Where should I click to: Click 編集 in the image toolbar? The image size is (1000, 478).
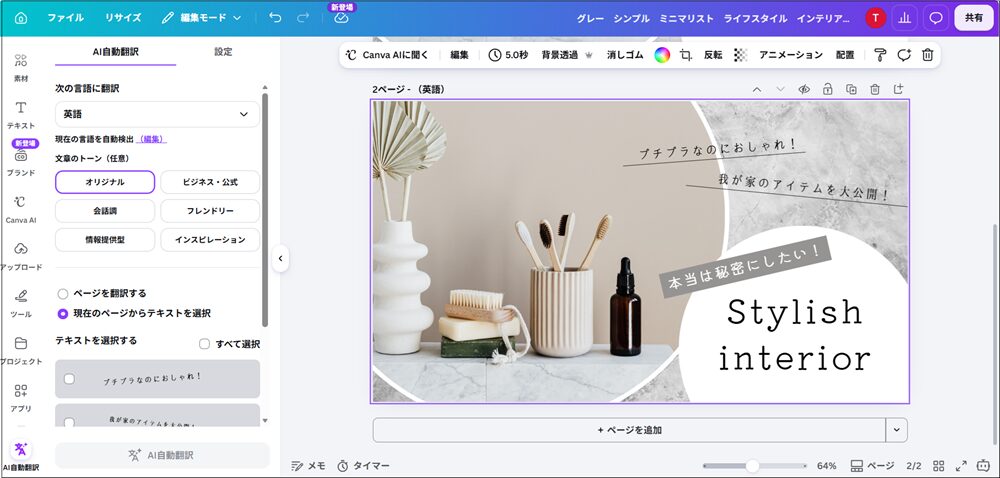459,55
